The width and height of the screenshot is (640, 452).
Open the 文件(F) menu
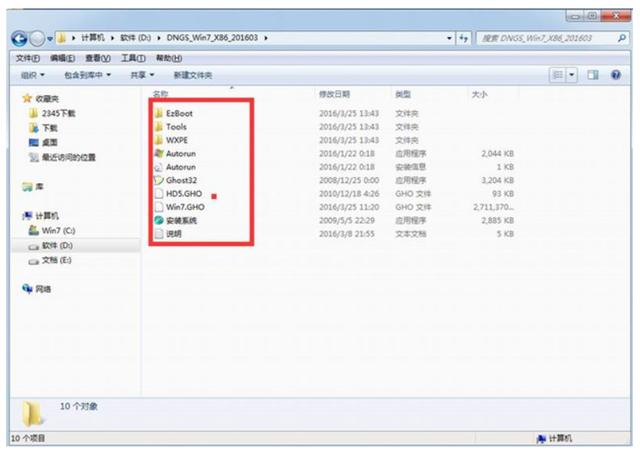(28, 58)
